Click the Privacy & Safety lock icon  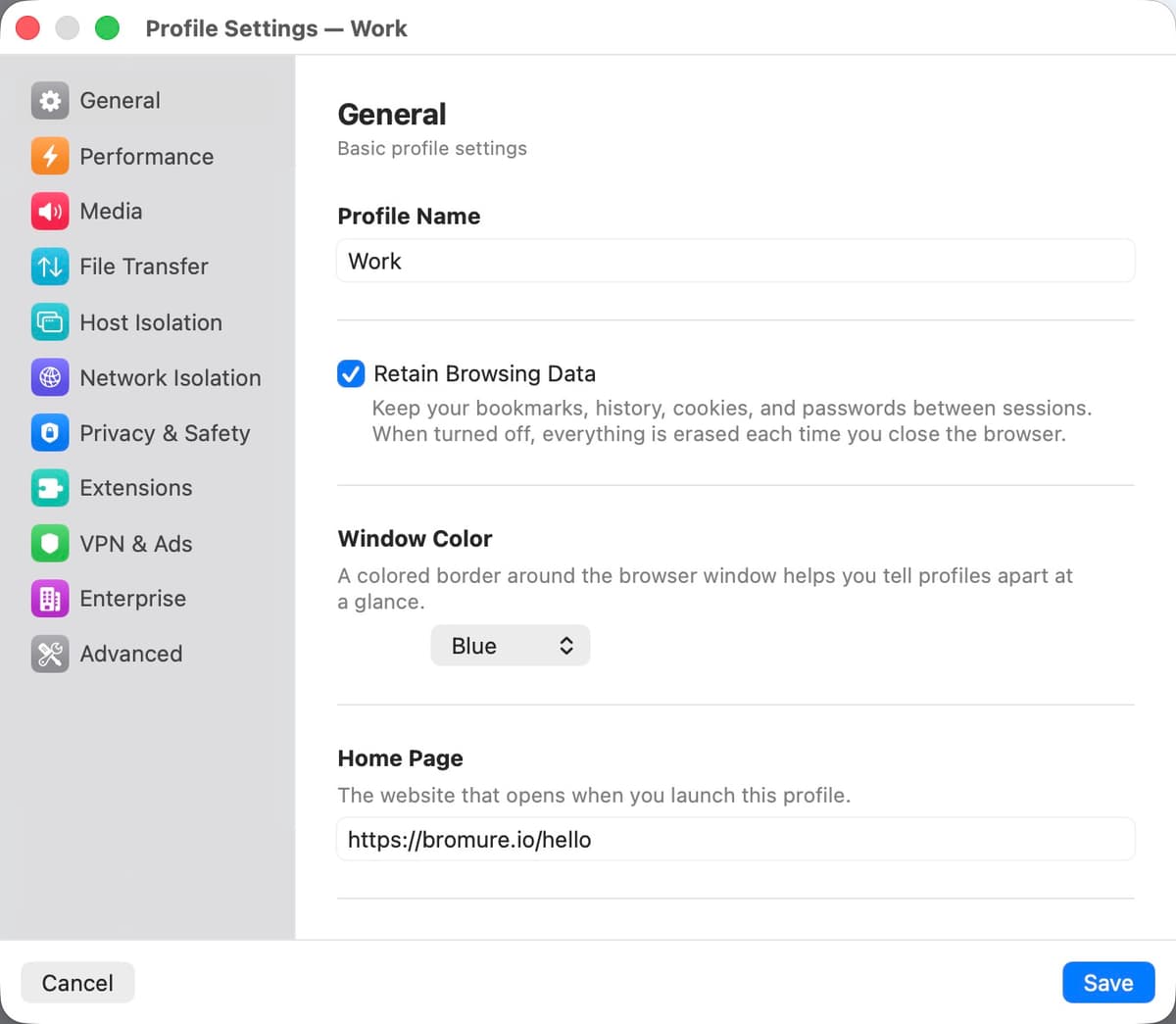(x=50, y=433)
